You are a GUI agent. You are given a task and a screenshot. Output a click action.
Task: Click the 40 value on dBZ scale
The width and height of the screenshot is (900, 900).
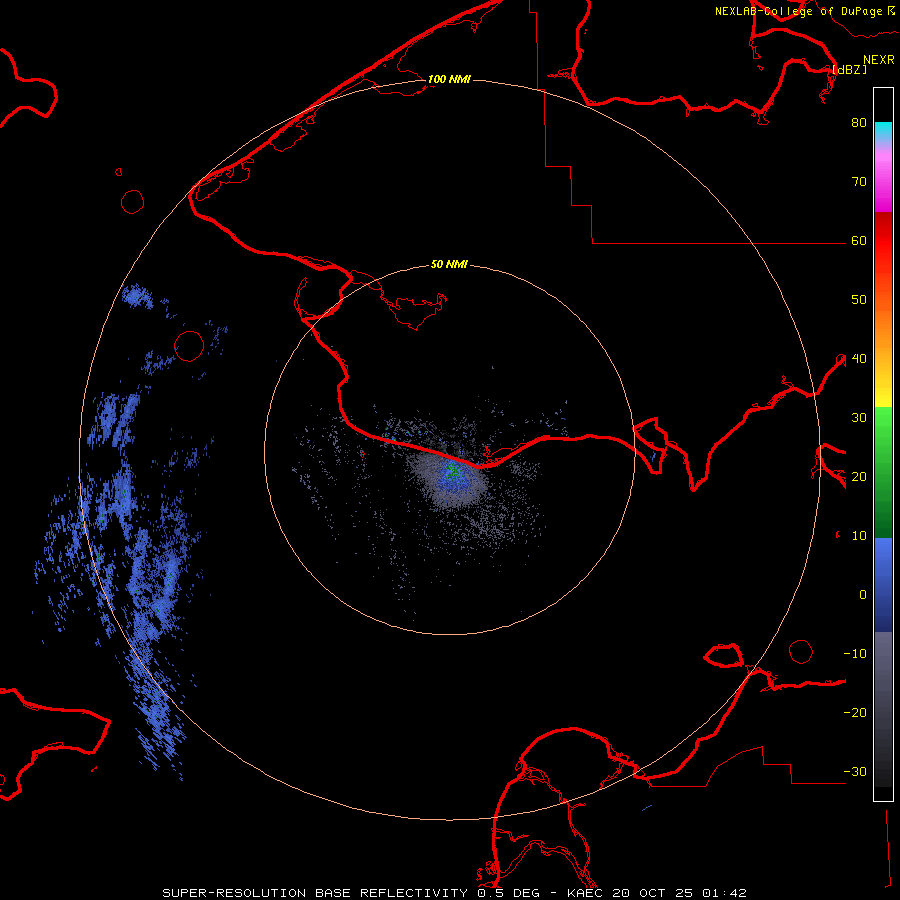(x=859, y=359)
